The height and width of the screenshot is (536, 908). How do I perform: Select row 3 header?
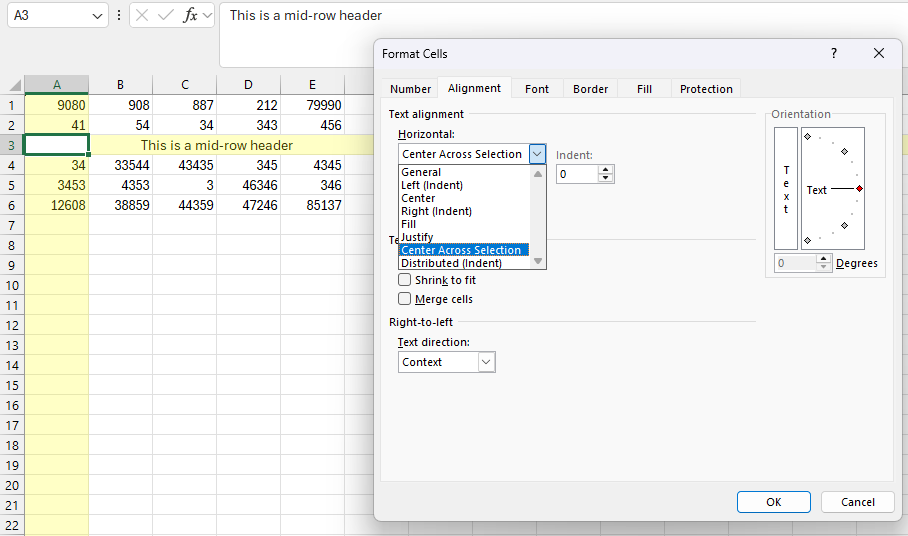coord(12,145)
